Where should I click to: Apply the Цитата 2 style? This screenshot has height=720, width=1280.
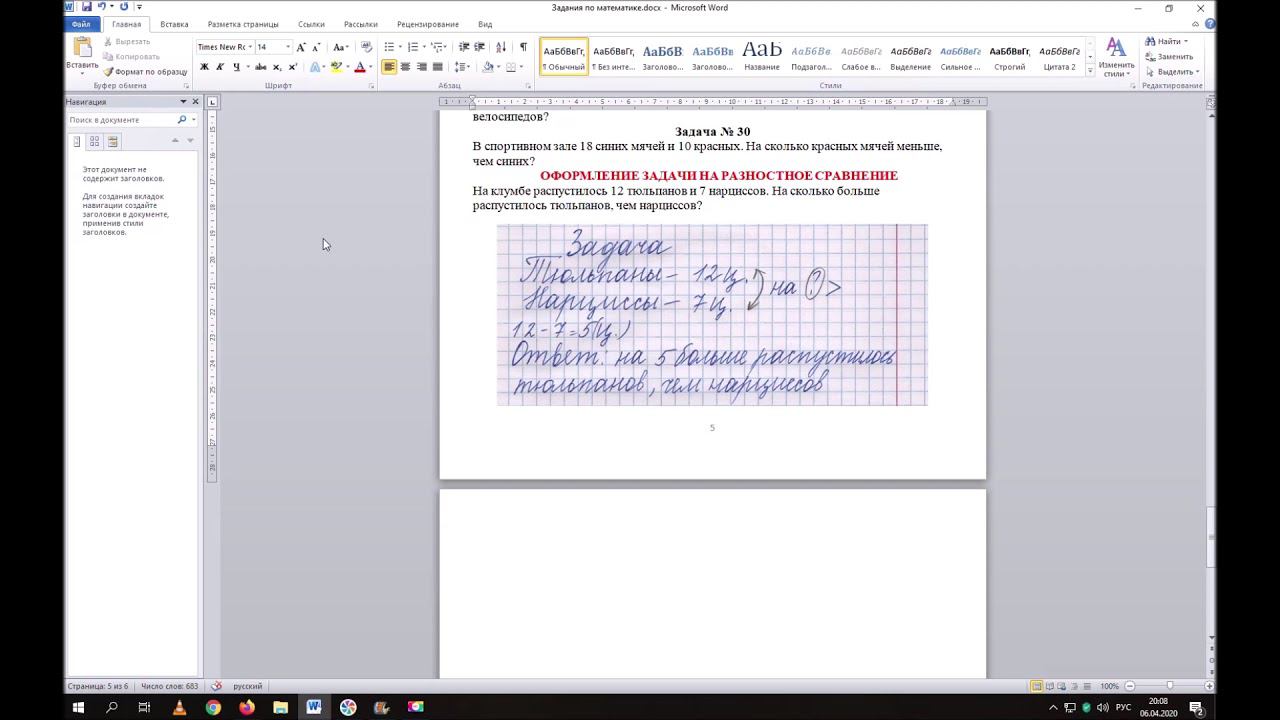pos(1060,56)
